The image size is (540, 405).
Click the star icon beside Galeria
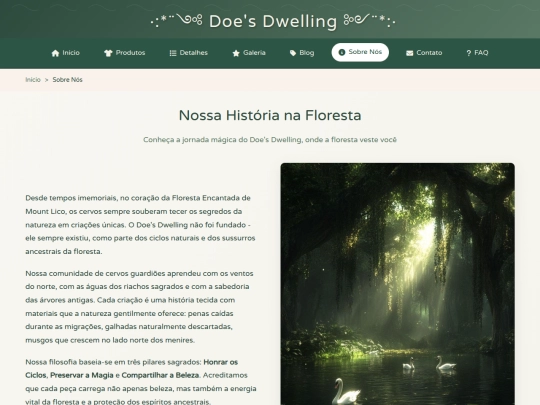coord(236,53)
